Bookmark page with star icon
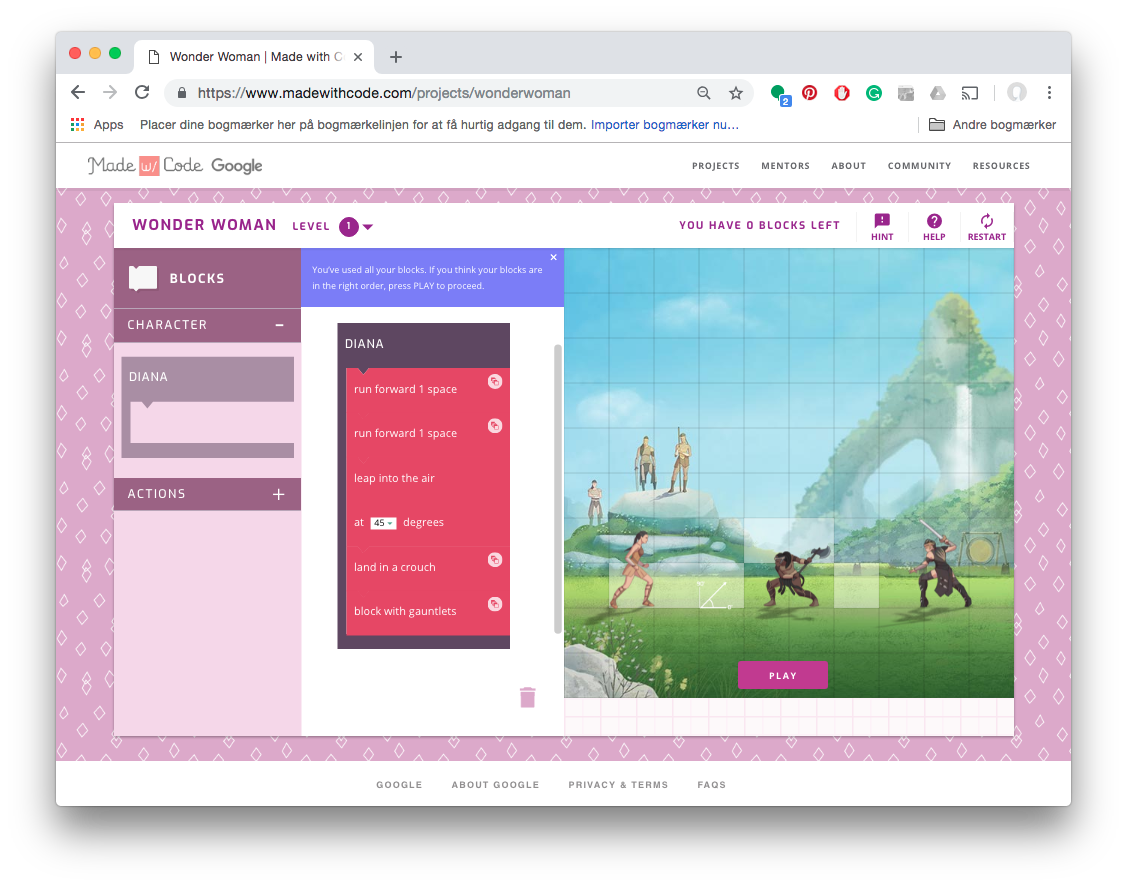Viewport: 1127px width, 886px height. (x=735, y=93)
